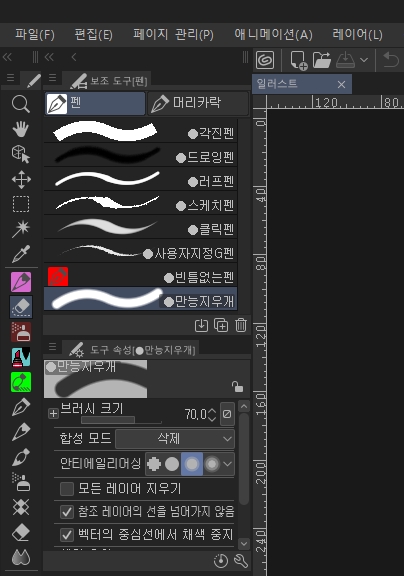Select the Eyedropper tool
This screenshot has height=576, width=404.
point(21,254)
